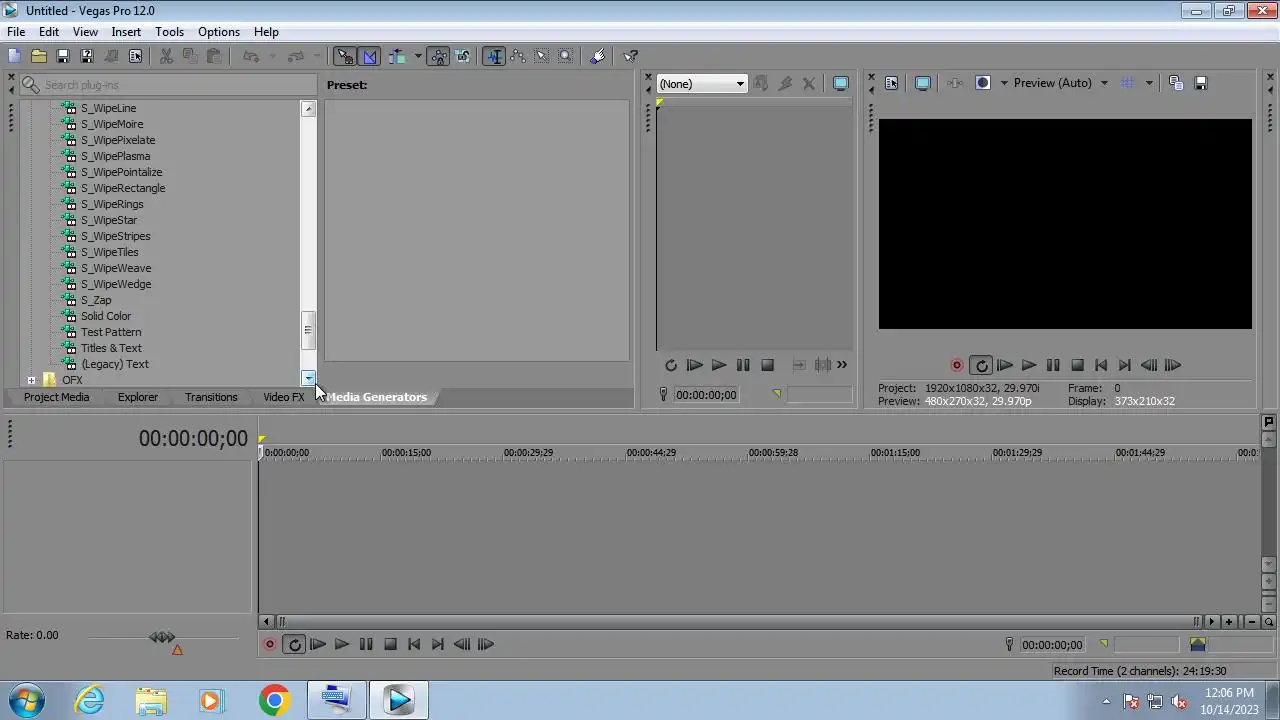
Task: Select the Envelope Edit tool
Action: [x=518, y=56]
